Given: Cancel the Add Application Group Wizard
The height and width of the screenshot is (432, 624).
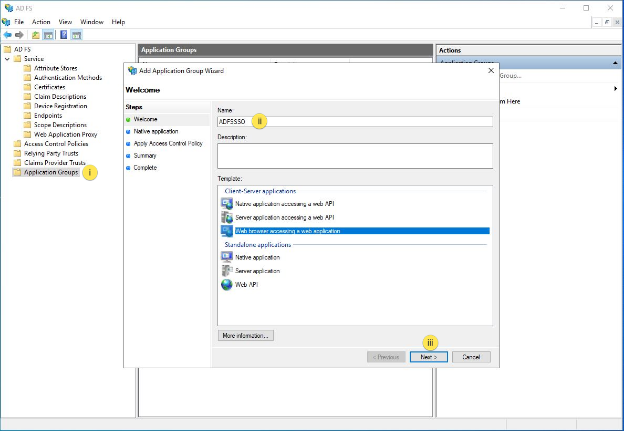Looking at the screenshot, I should click(x=471, y=357).
